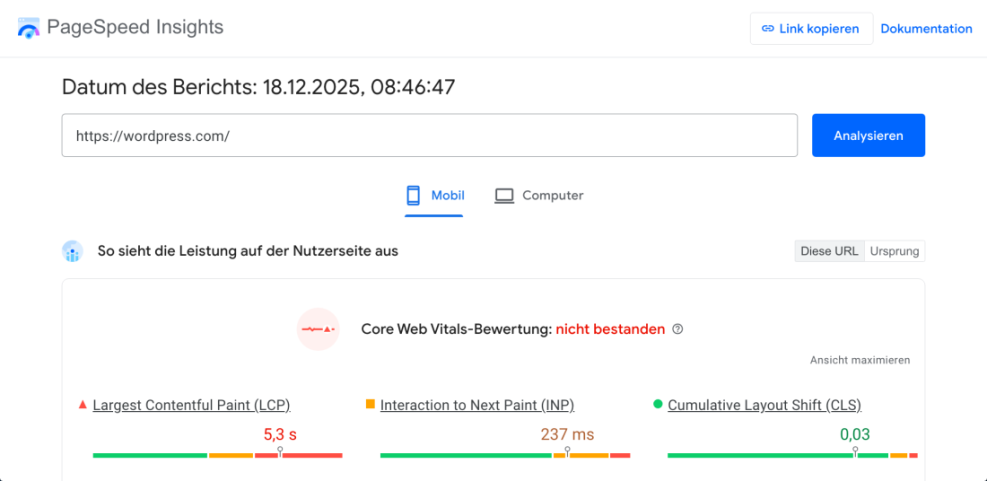Click the failed Core Web Vitals pulse icon

[318, 329]
